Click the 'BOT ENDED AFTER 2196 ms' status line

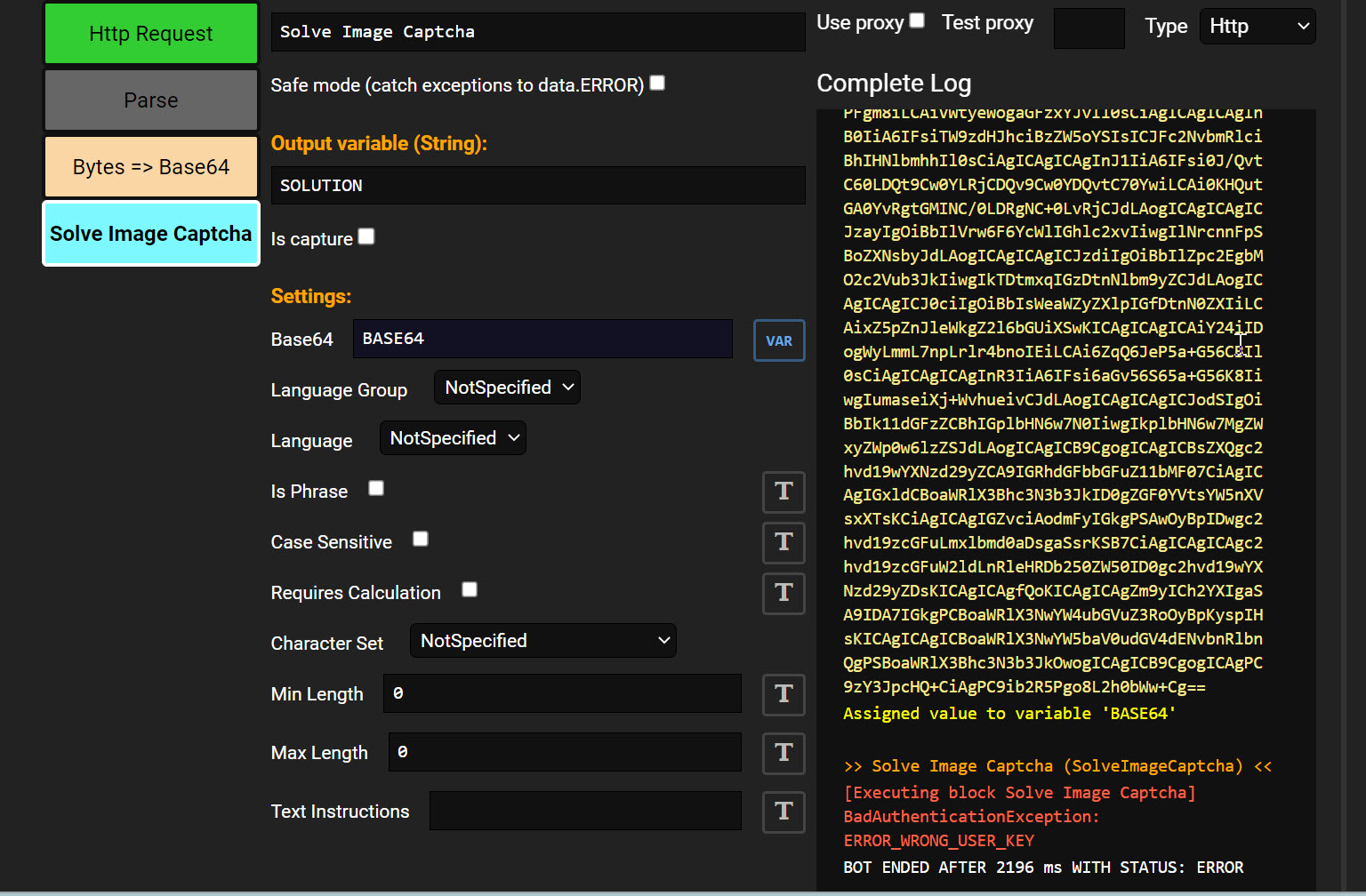click(x=1043, y=868)
